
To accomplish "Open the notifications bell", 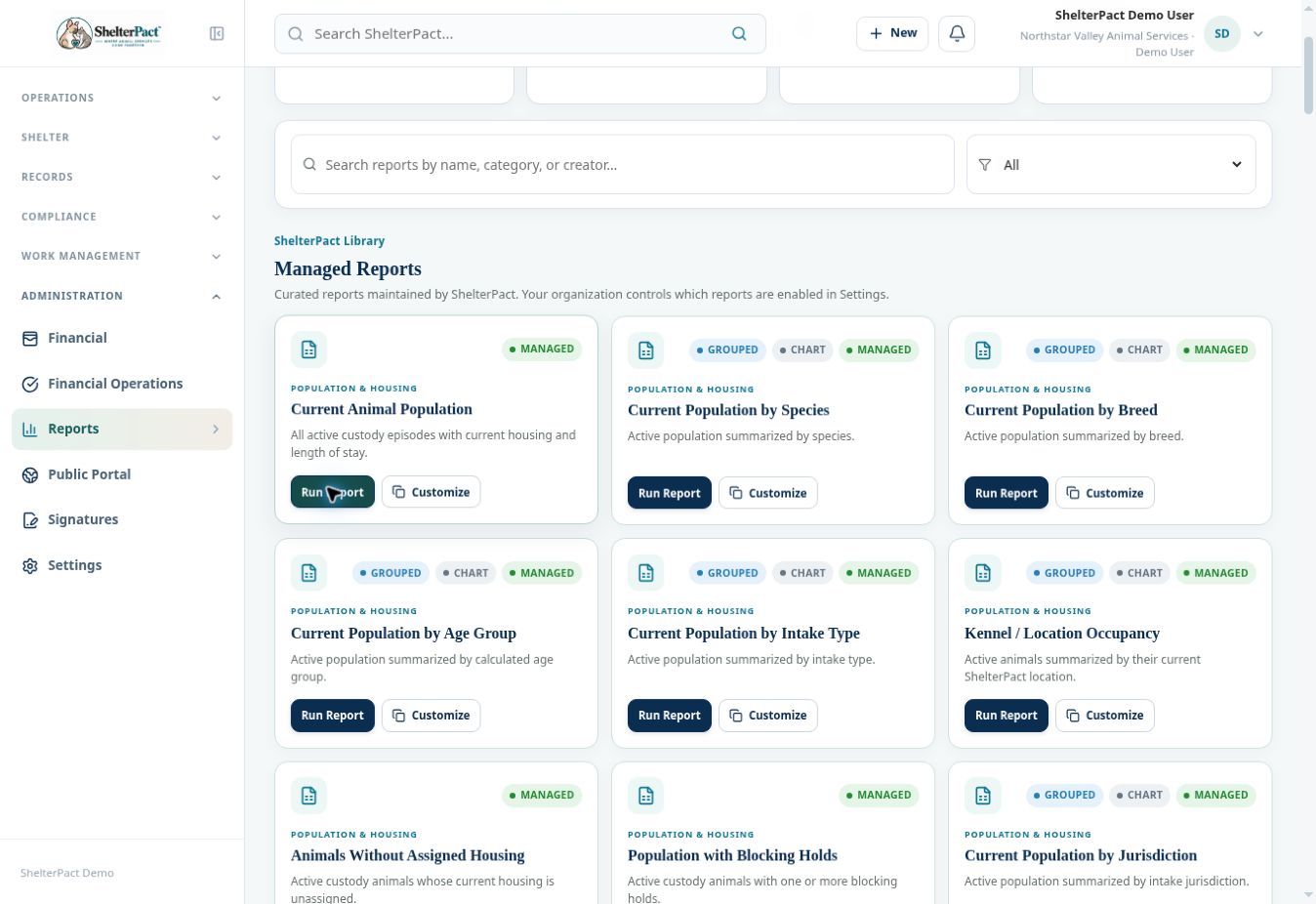I will (x=957, y=34).
